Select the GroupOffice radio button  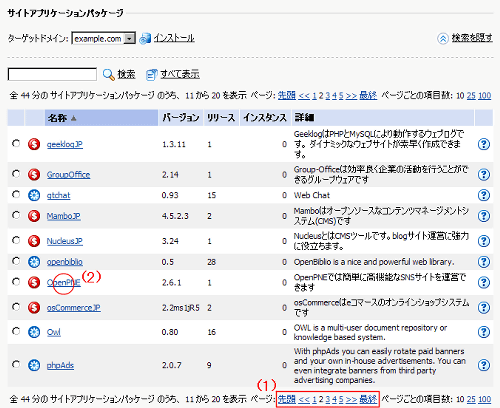pos(16,174)
